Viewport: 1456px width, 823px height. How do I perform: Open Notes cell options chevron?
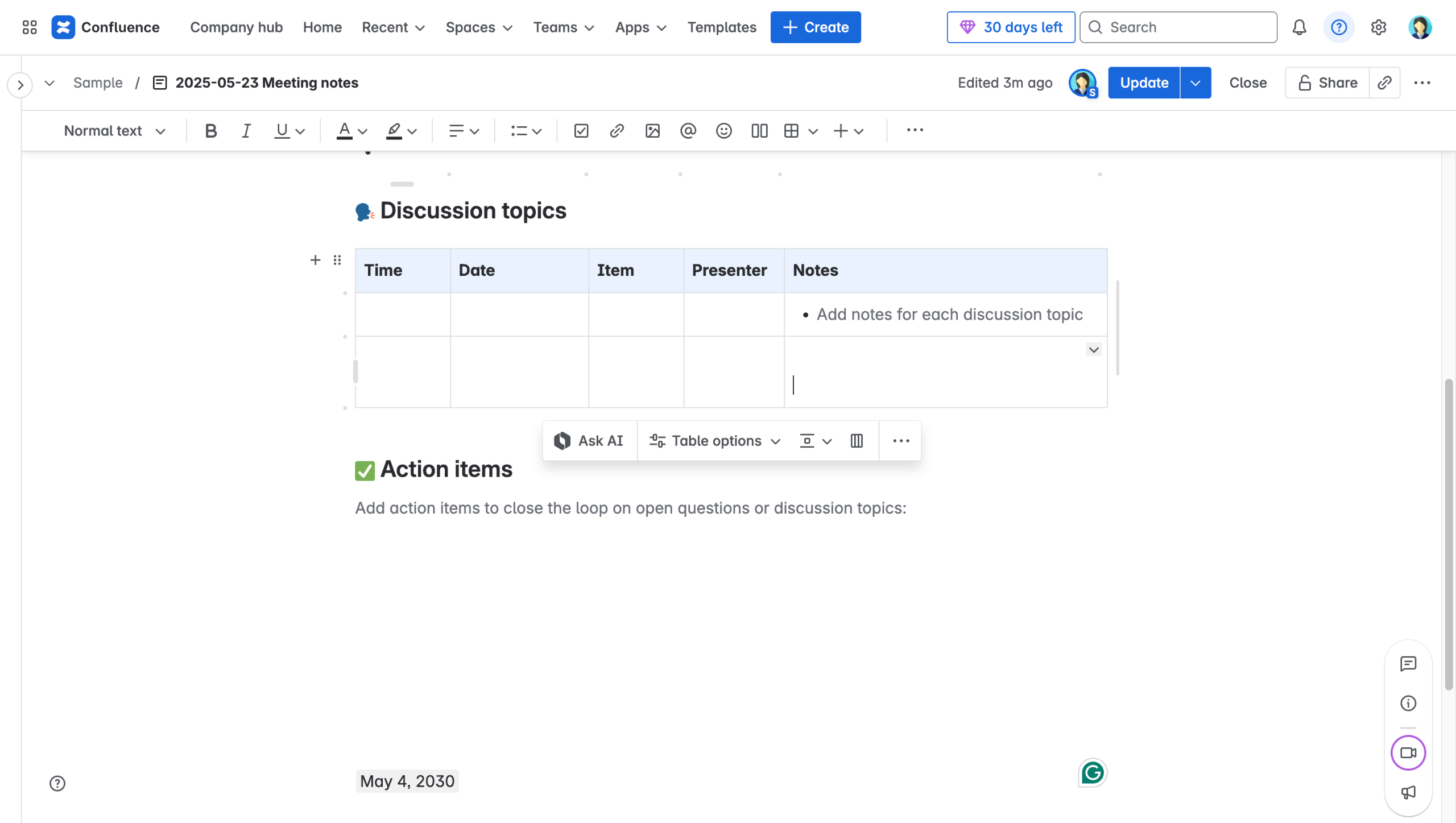click(1093, 349)
